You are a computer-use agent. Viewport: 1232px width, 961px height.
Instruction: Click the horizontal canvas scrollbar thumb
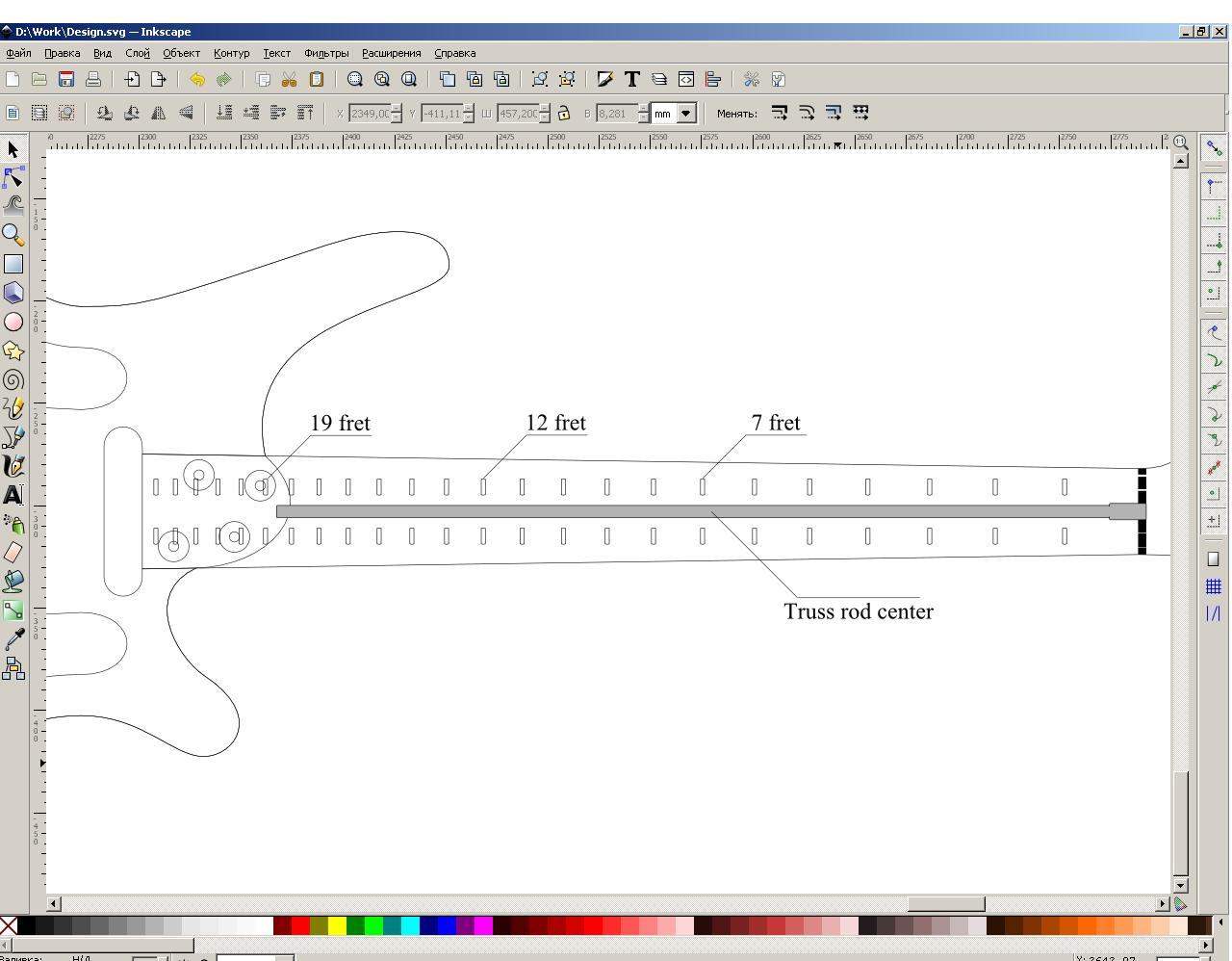click(945, 903)
